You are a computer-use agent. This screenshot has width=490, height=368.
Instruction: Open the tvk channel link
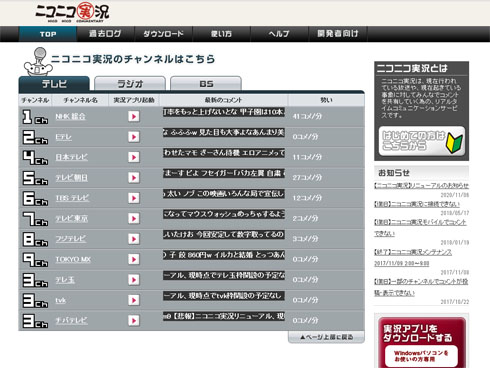60,300
